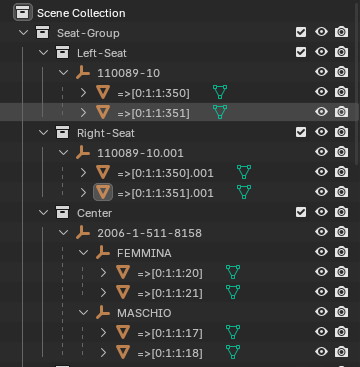Viewport: 360px width, 367px height.
Task: Hide =>[0:1:1:18] using its eye icon
Action: click(x=321, y=352)
